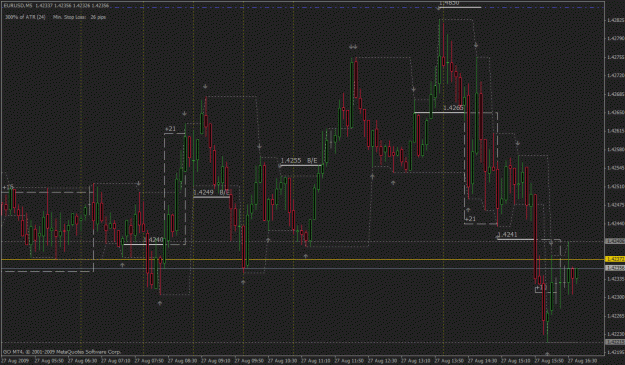Click the 27 Aug 08:30 time label
Viewport: 625px width, 365px height.
click(183, 361)
